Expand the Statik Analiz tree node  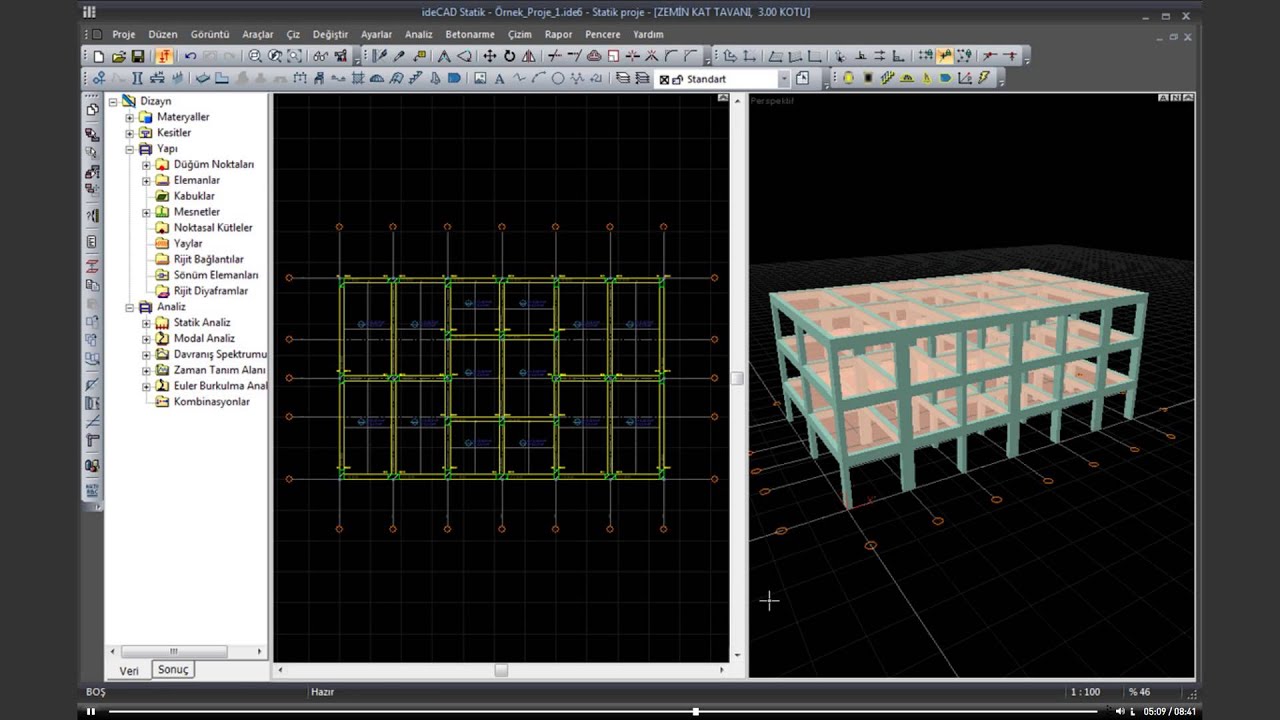click(146, 323)
